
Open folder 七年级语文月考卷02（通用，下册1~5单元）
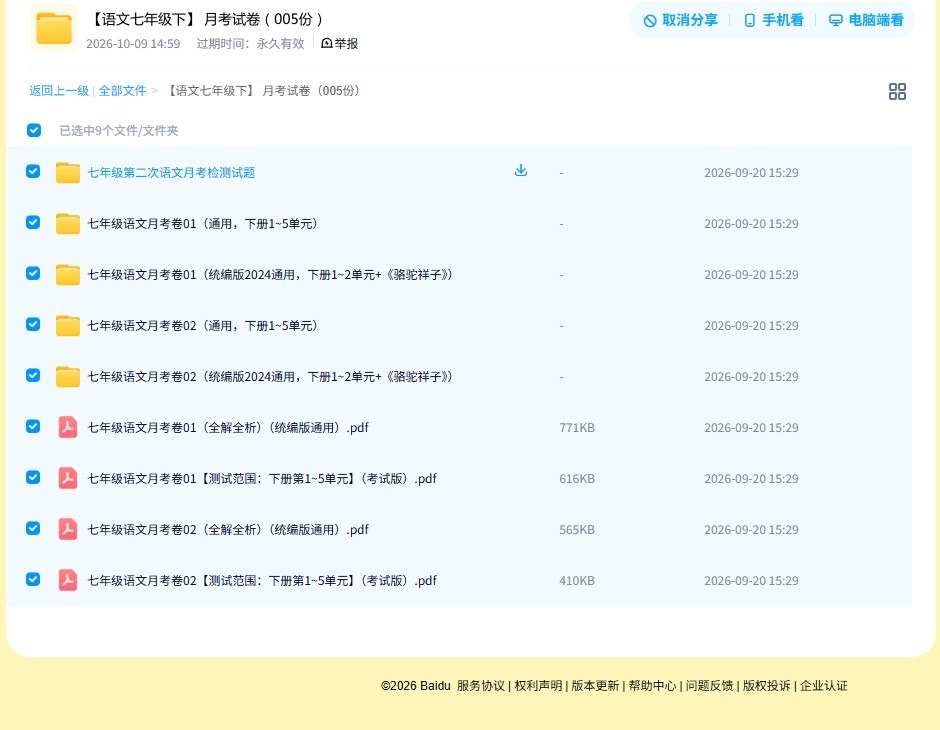[203, 325]
